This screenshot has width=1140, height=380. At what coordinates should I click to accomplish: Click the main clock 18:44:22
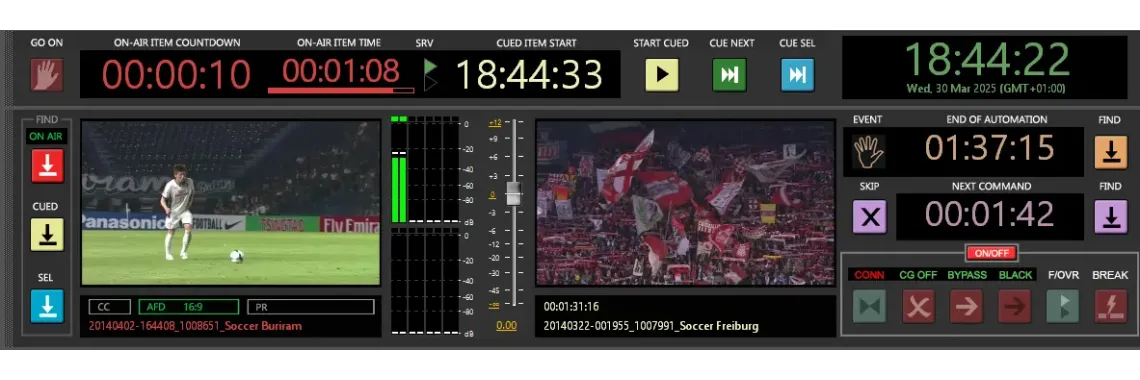tap(987, 60)
